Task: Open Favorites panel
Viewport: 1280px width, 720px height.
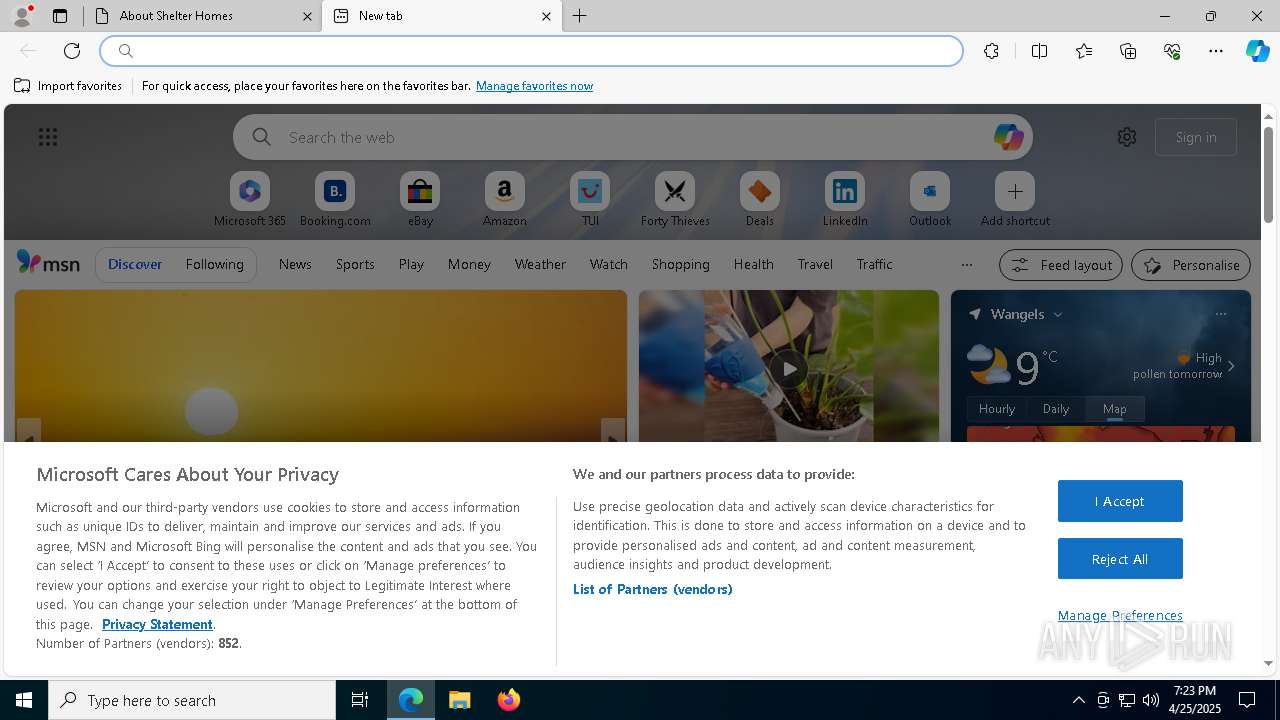Action: pyautogui.click(x=1084, y=51)
